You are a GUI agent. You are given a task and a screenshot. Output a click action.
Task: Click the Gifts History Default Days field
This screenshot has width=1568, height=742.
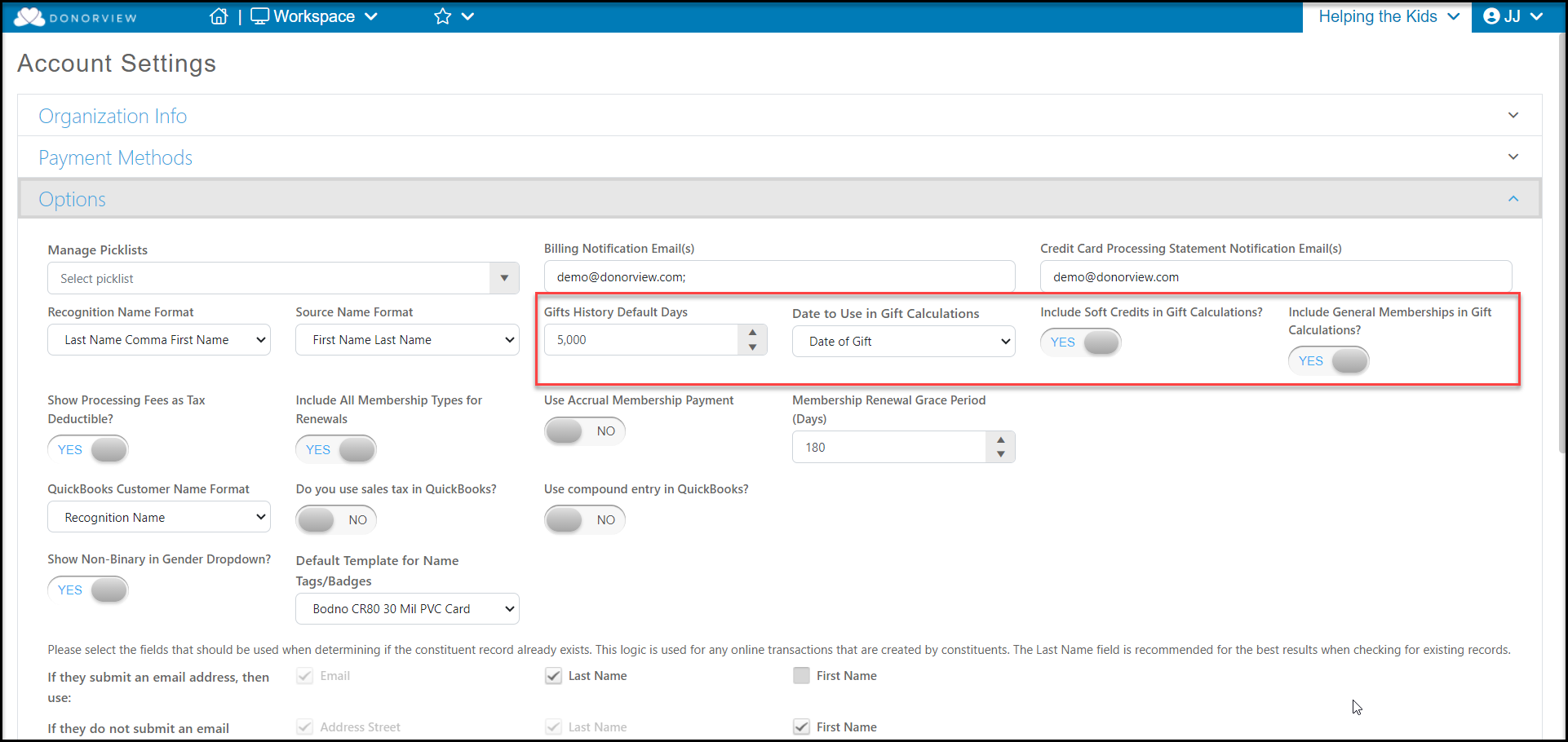tap(641, 340)
